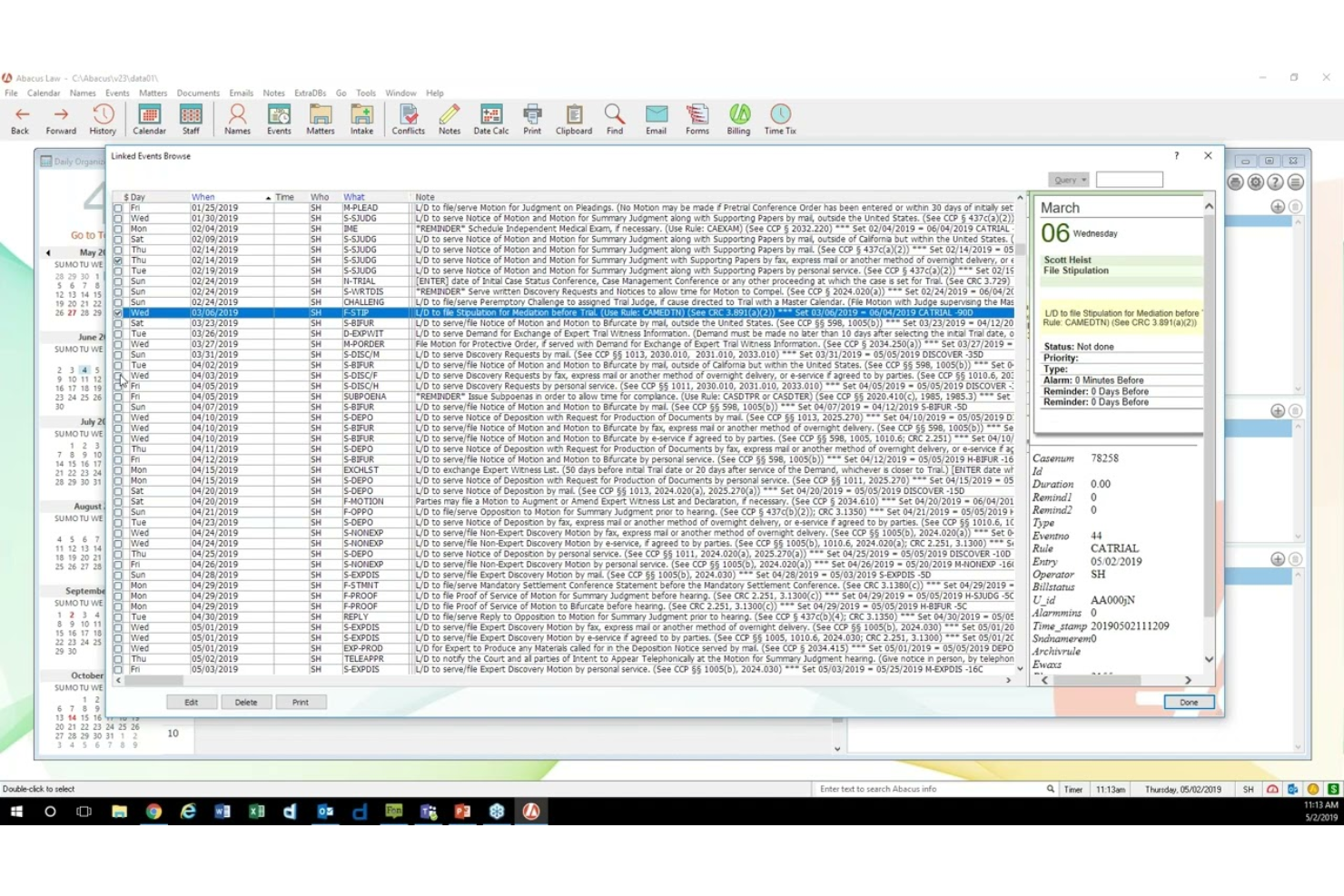Open the Billing toolbar icon
This screenshot has height=896, width=1344.
click(739, 118)
